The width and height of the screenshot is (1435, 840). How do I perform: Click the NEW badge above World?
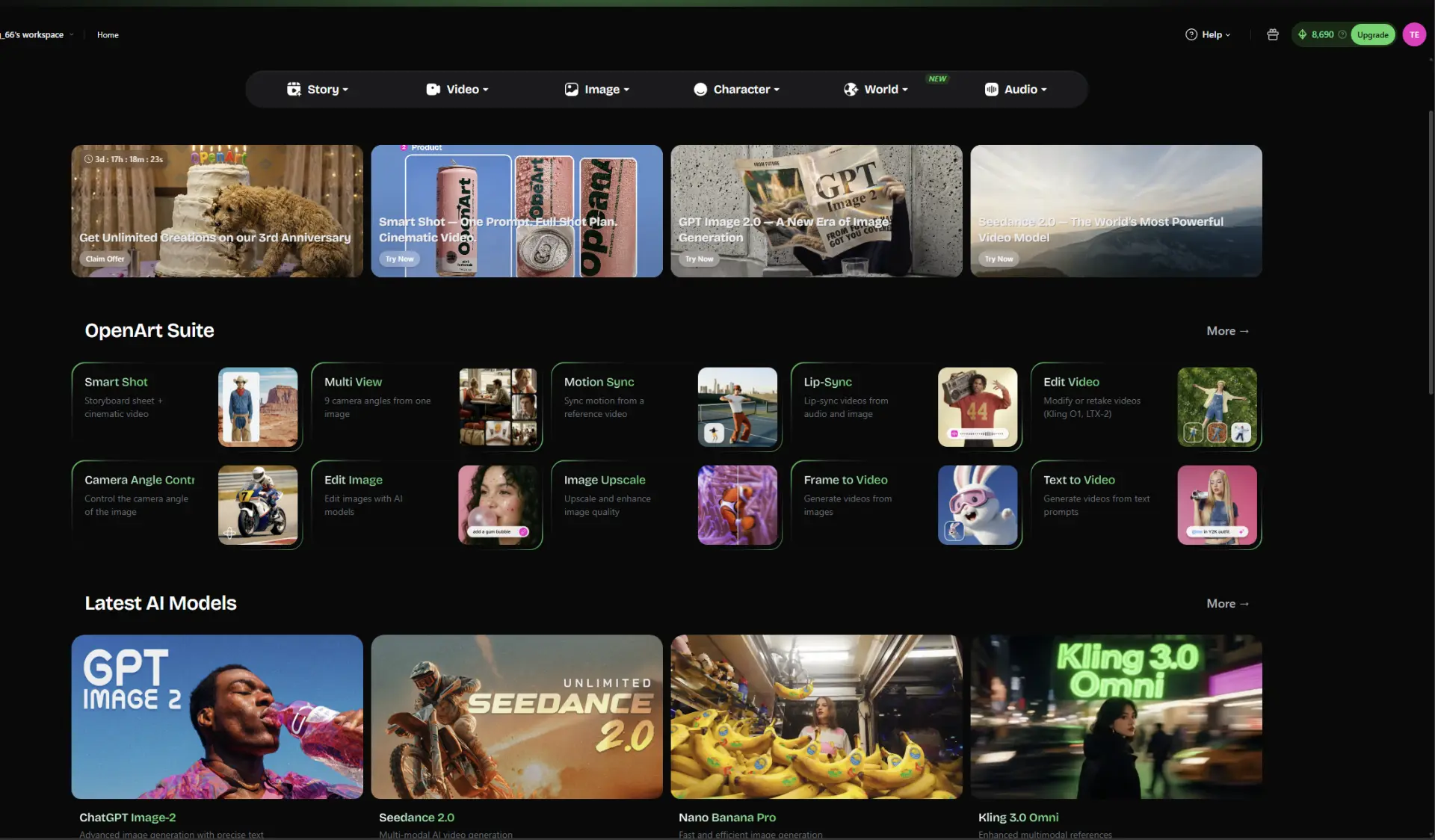tap(937, 78)
